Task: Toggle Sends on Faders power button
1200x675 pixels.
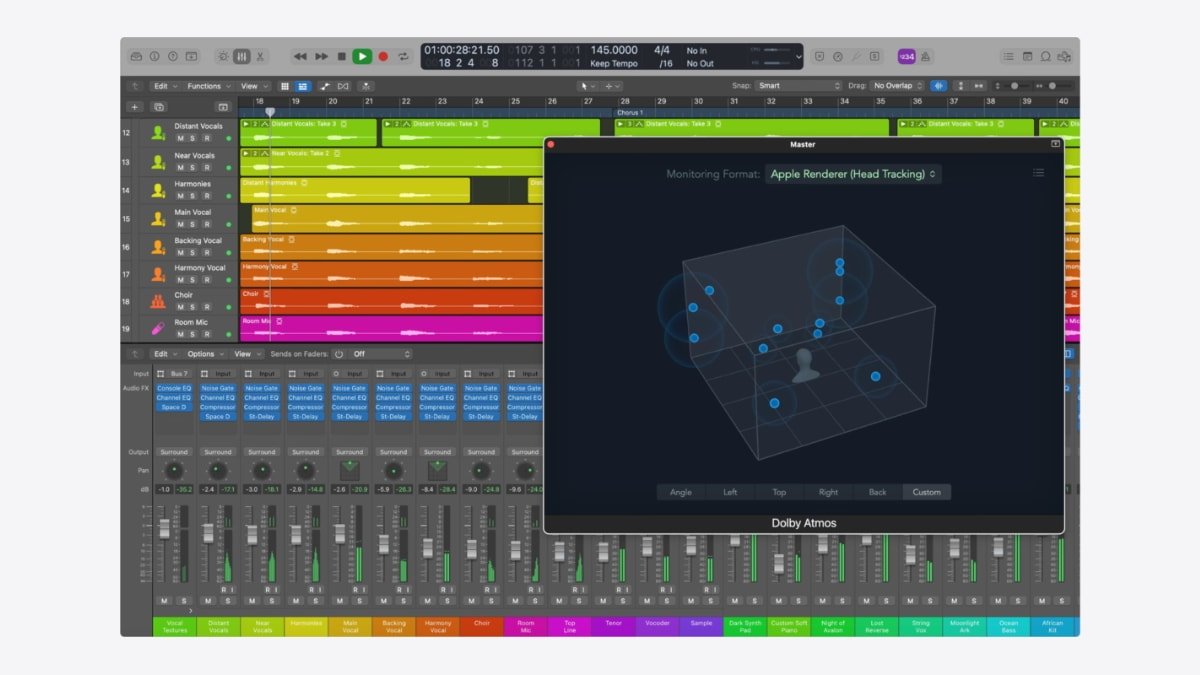Action: pyautogui.click(x=339, y=354)
